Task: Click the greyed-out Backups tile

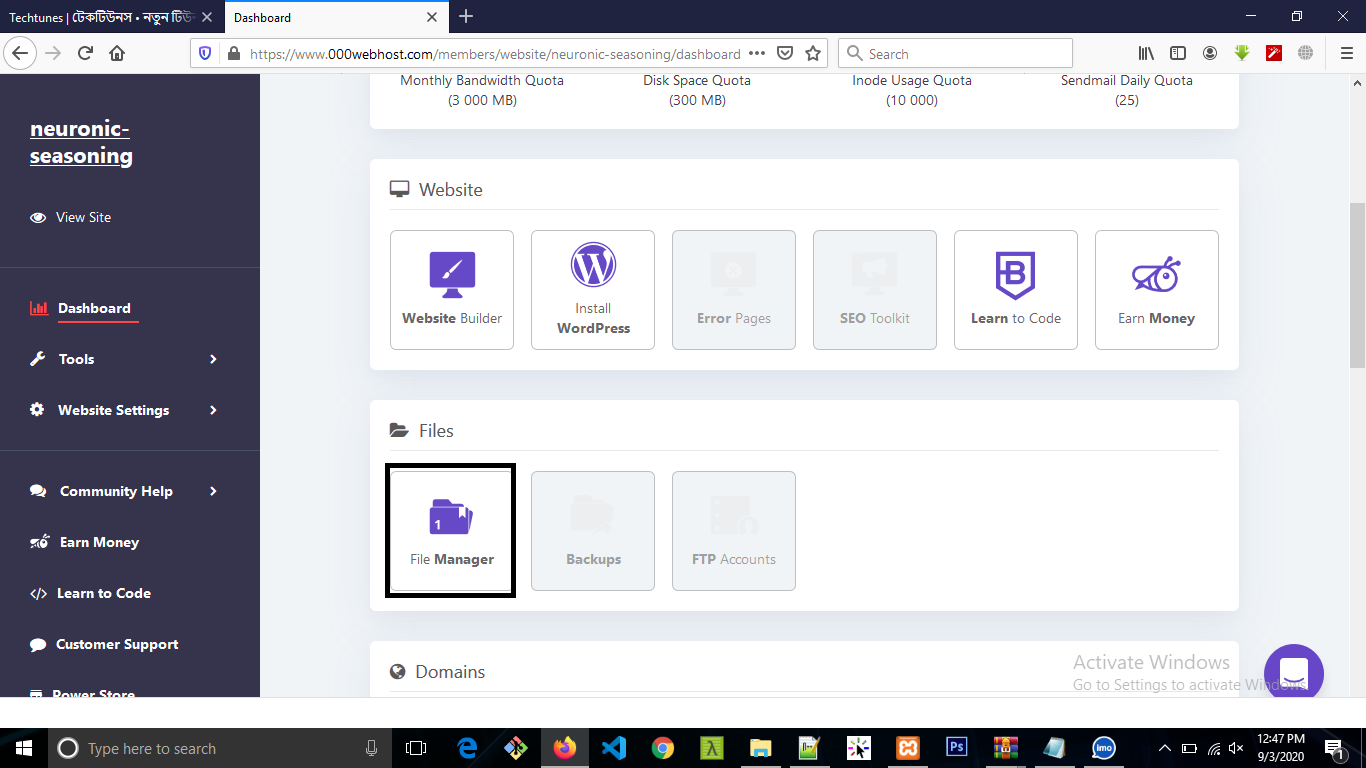Action: coord(593,531)
